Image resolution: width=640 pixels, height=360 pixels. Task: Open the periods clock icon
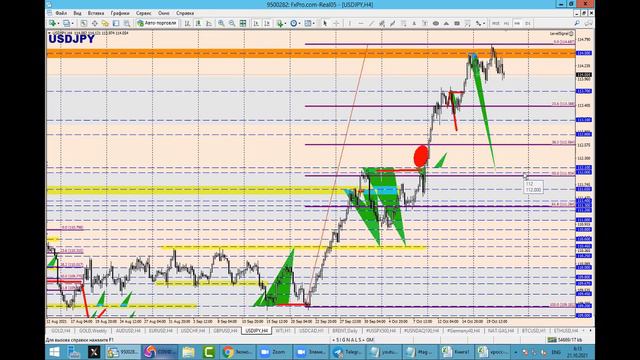point(293,23)
